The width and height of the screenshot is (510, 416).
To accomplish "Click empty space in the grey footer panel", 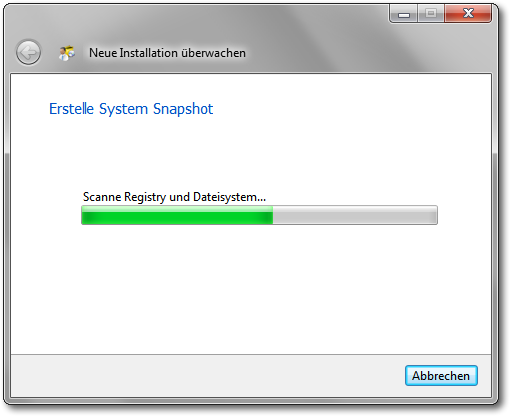I will 200,376.
